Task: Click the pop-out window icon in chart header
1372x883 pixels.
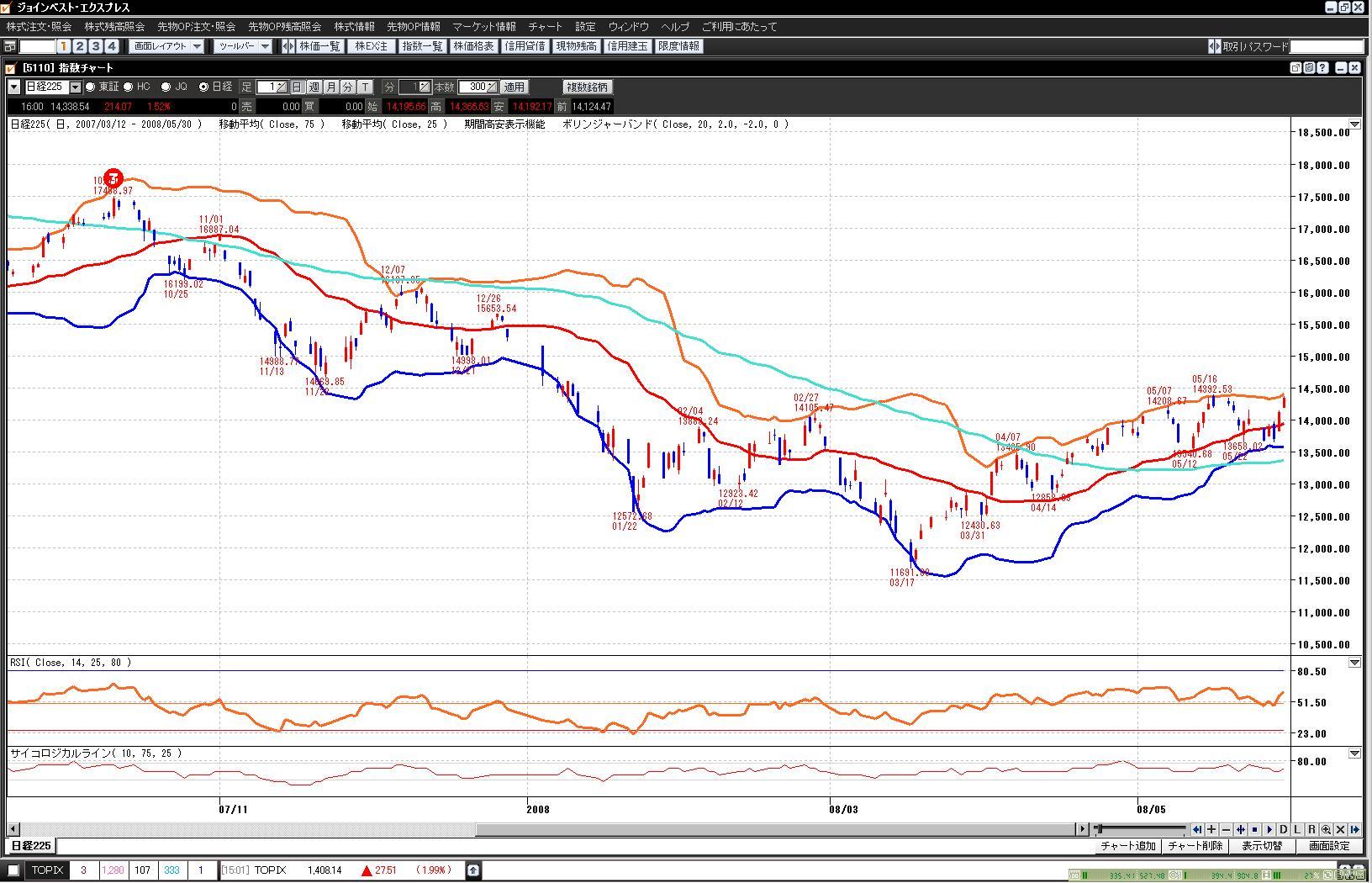Action: (1295, 68)
